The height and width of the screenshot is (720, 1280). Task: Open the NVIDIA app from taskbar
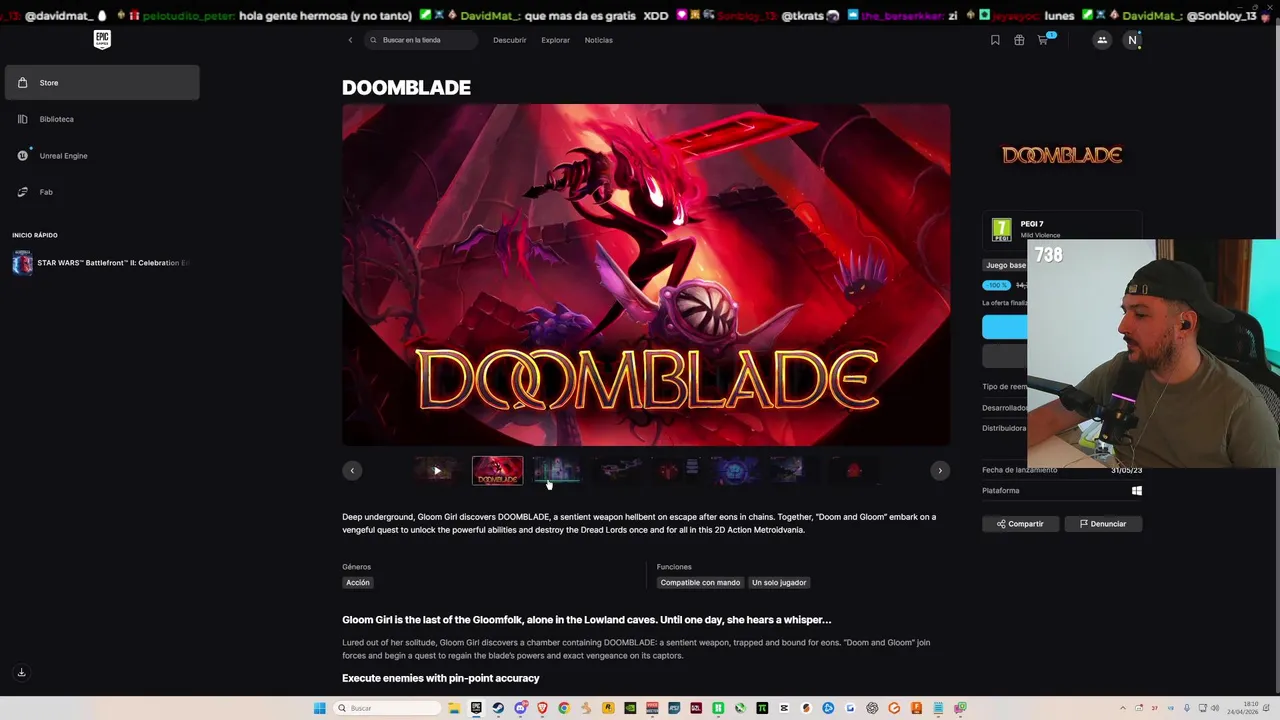tap(630, 708)
